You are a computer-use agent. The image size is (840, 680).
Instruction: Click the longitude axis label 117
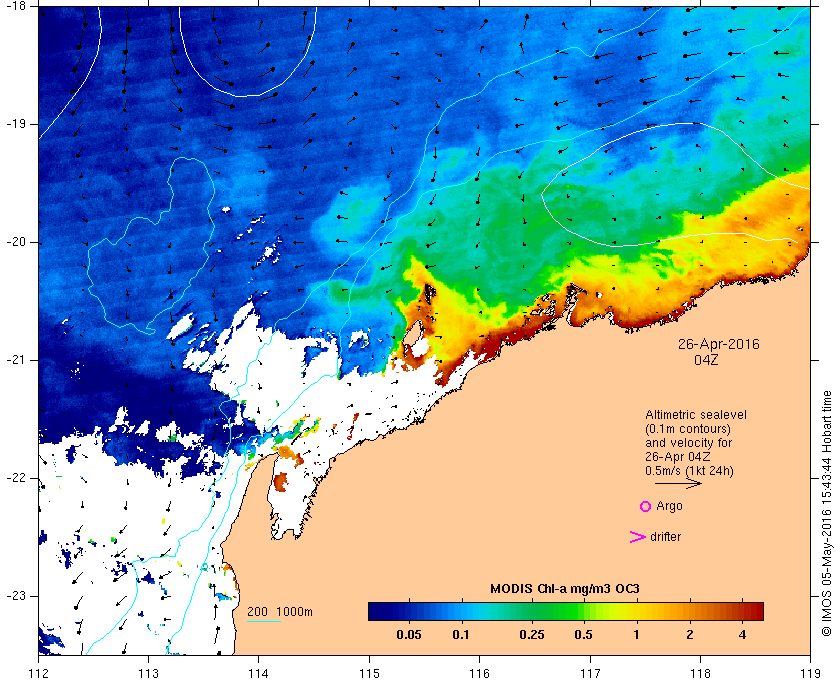pos(590,673)
